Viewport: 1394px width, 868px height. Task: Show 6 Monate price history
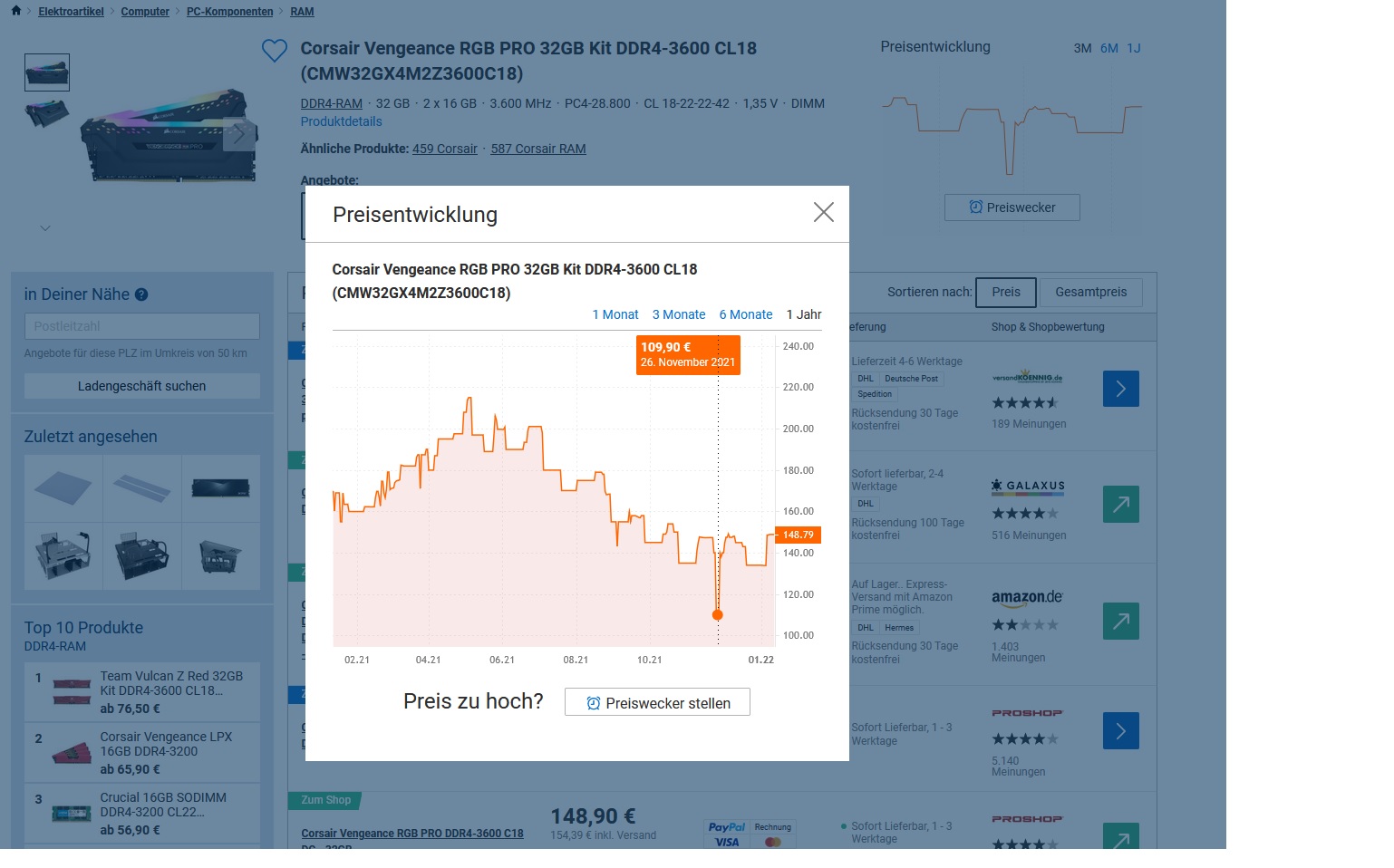click(745, 314)
